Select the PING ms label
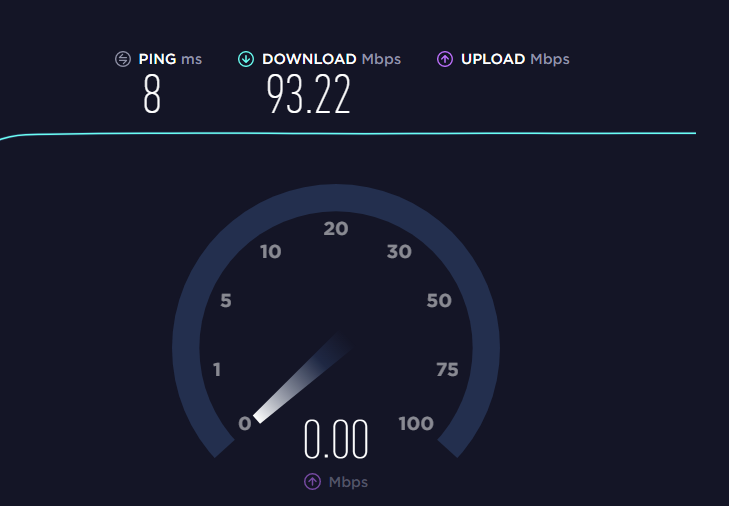The width and height of the screenshot is (729, 506). (x=170, y=59)
